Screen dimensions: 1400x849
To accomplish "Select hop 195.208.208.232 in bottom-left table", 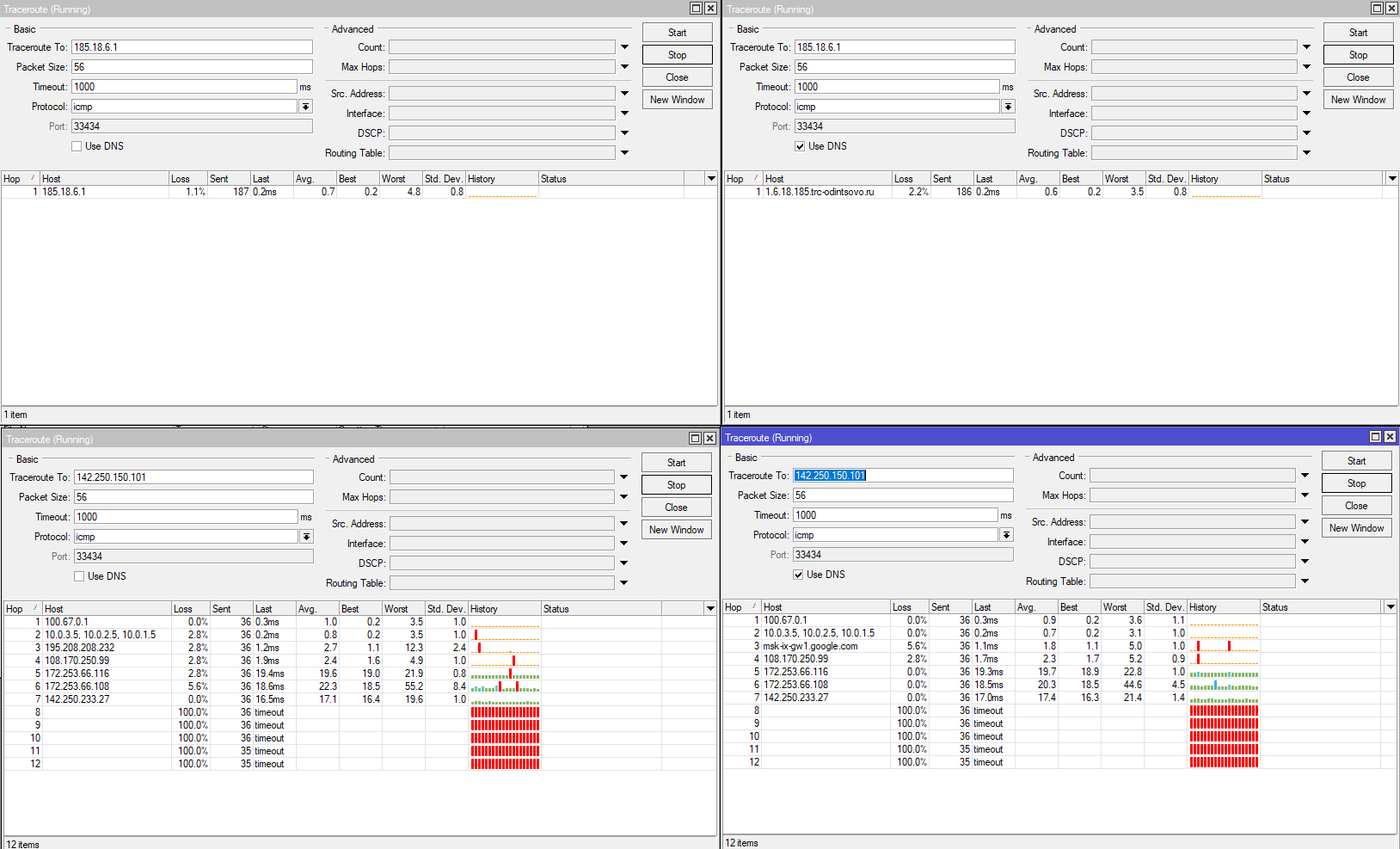I will (x=360, y=648).
